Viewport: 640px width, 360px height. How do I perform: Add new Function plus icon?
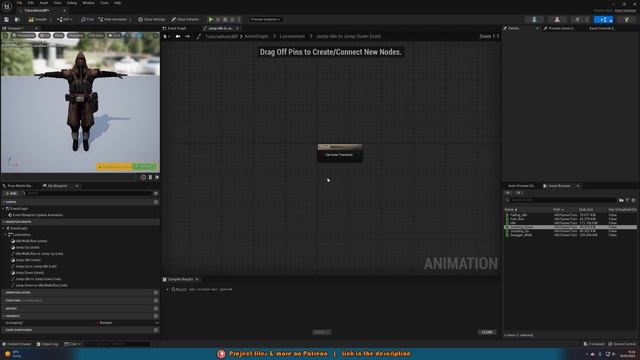156,300
